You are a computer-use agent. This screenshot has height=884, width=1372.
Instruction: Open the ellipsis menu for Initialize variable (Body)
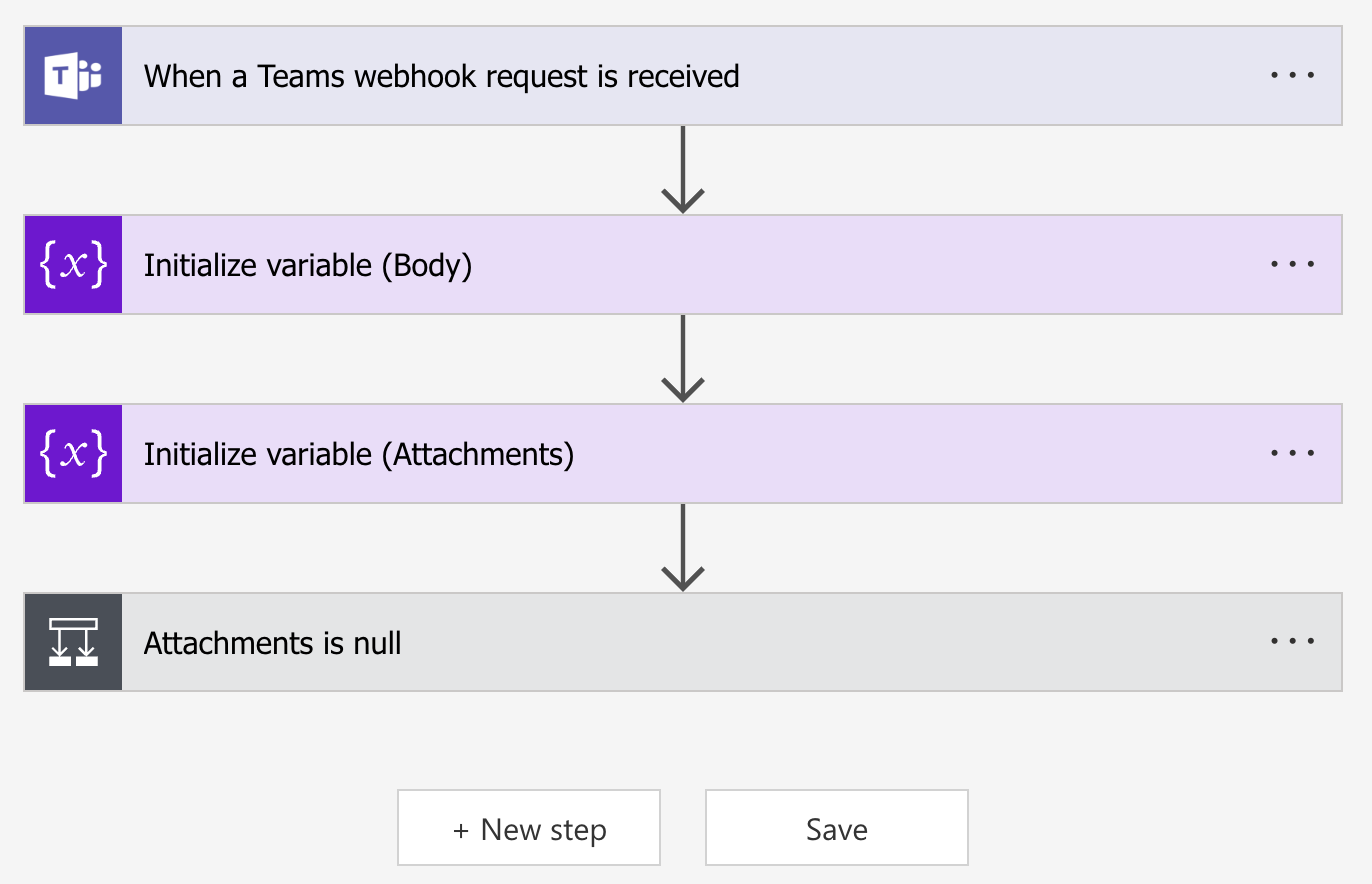1292,264
